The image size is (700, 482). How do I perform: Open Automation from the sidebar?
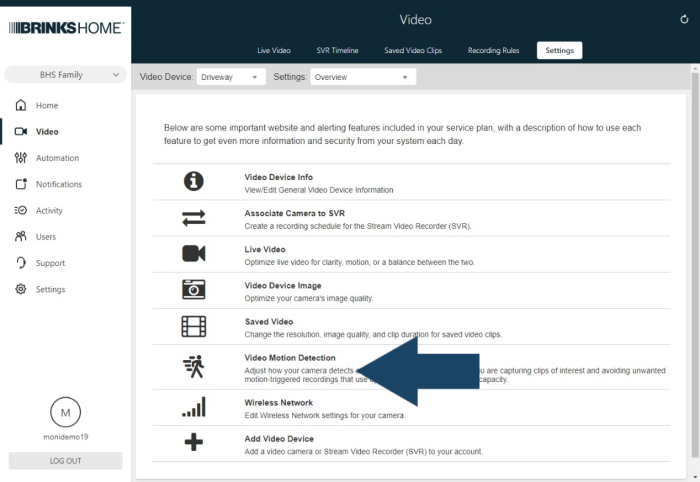(57, 158)
